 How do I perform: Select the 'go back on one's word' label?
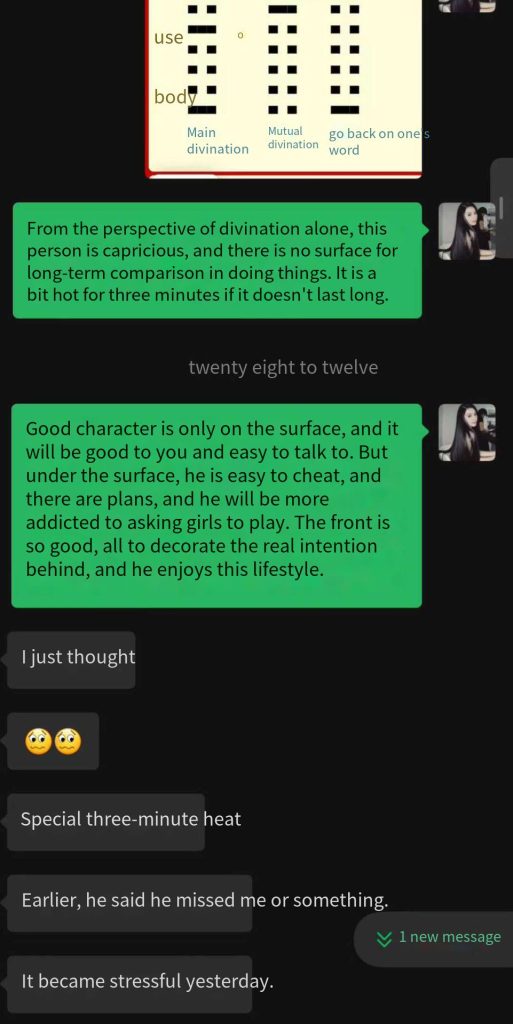(x=379, y=141)
